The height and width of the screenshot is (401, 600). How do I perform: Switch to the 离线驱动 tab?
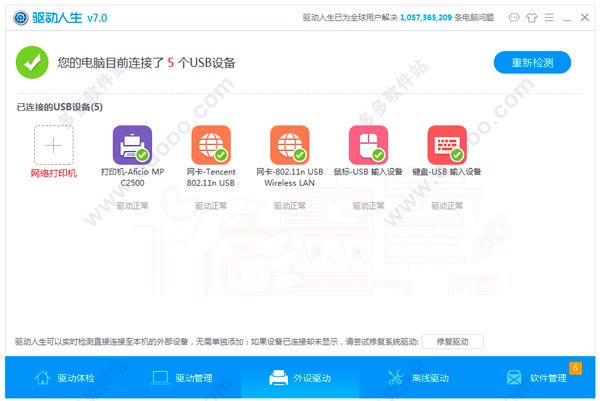pos(418,378)
